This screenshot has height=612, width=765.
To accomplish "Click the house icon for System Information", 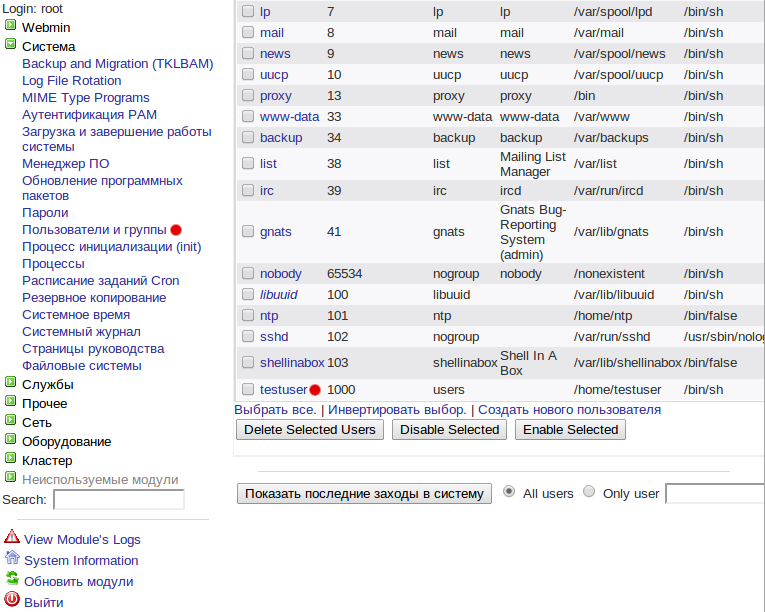I will click(x=12, y=557).
